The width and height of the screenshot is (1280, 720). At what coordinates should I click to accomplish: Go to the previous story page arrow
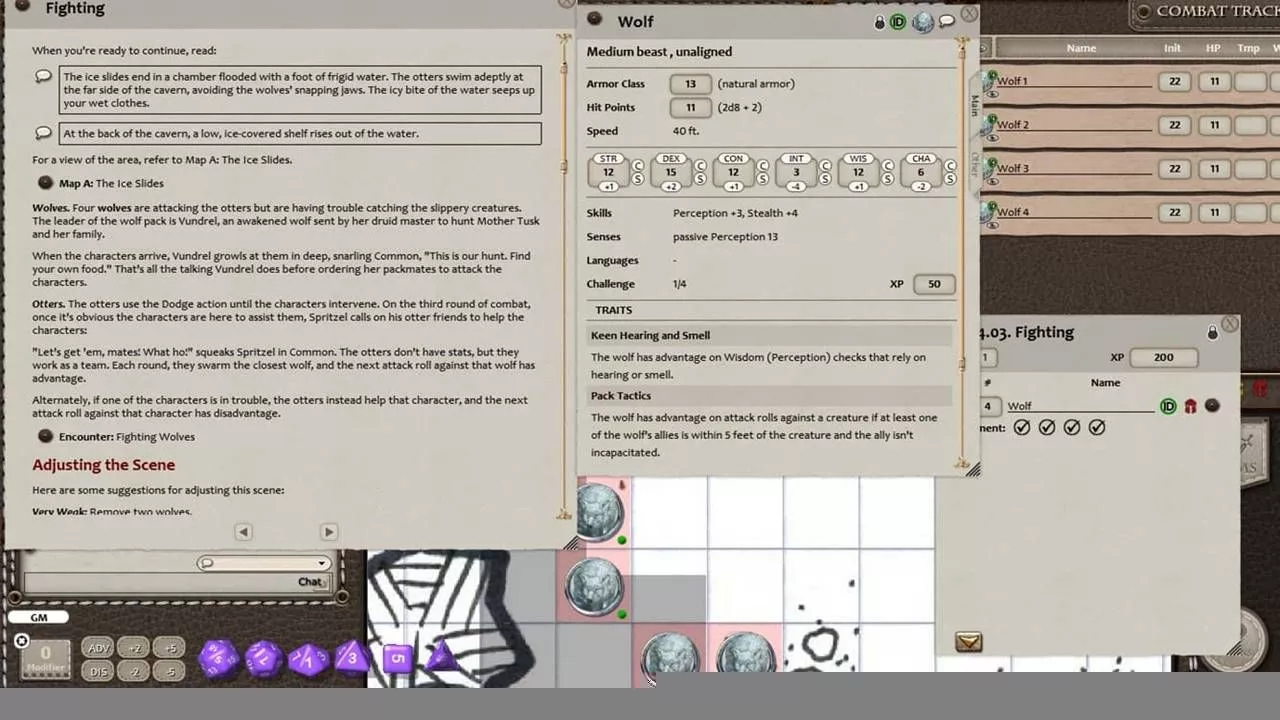pos(243,532)
